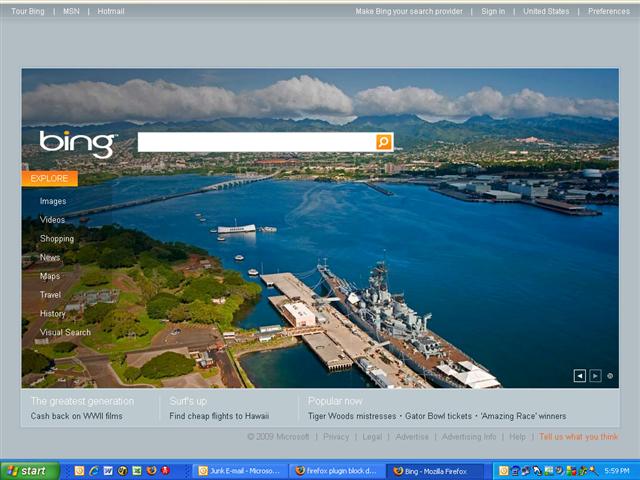Launch Microsoft Word from Quick Launch
The height and width of the screenshot is (480, 640).
tap(108, 471)
